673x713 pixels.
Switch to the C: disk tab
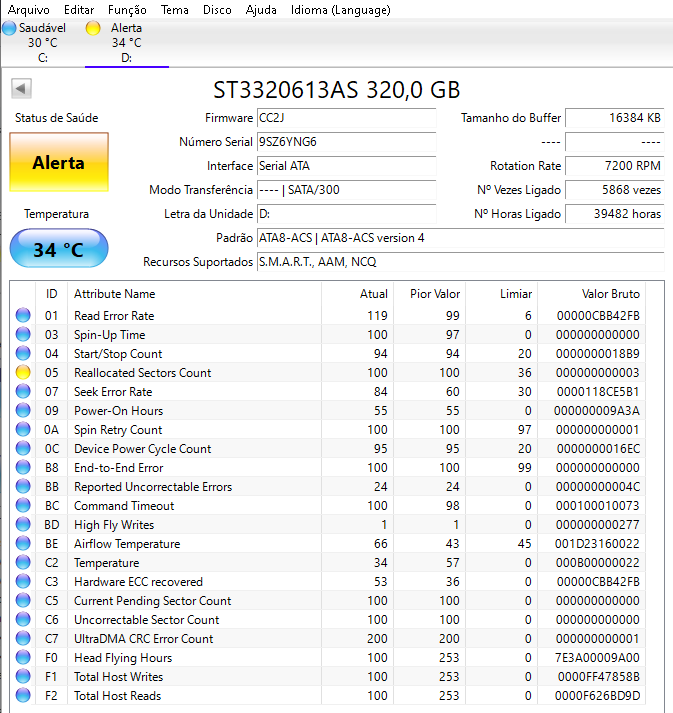click(x=43, y=43)
